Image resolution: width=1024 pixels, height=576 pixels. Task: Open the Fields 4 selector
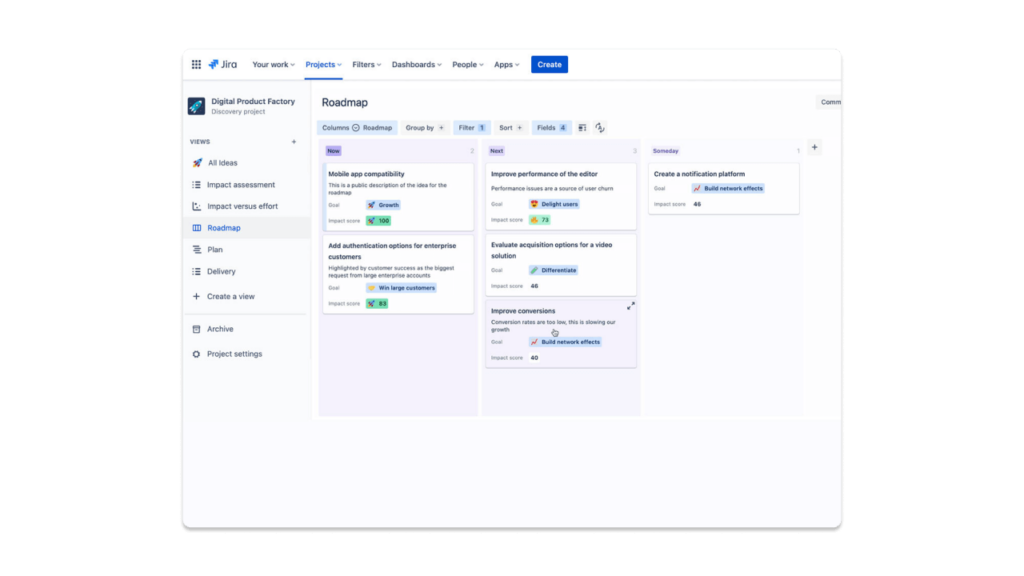[551, 128]
